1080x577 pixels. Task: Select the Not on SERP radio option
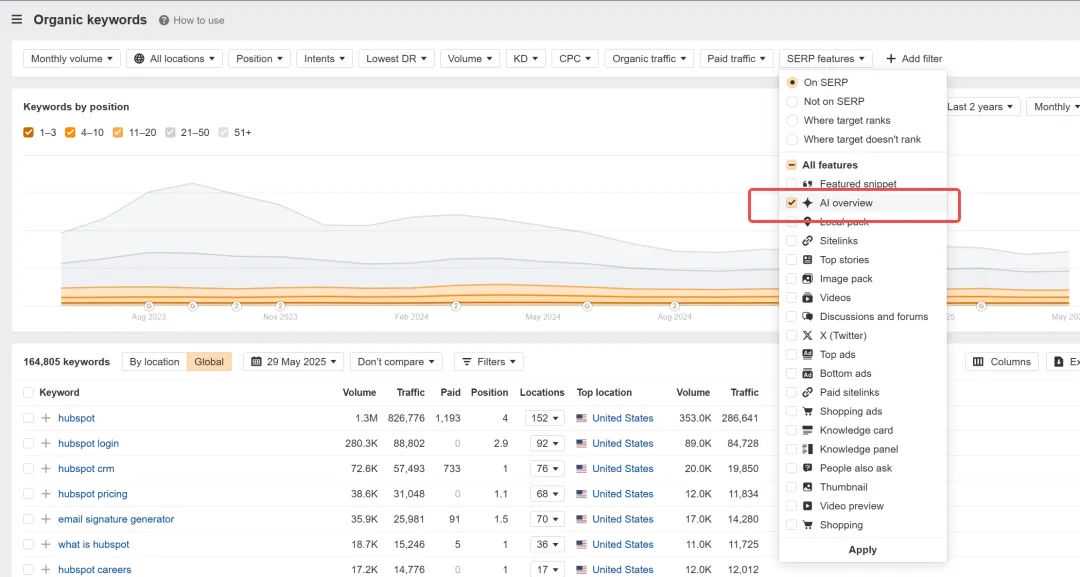792,101
